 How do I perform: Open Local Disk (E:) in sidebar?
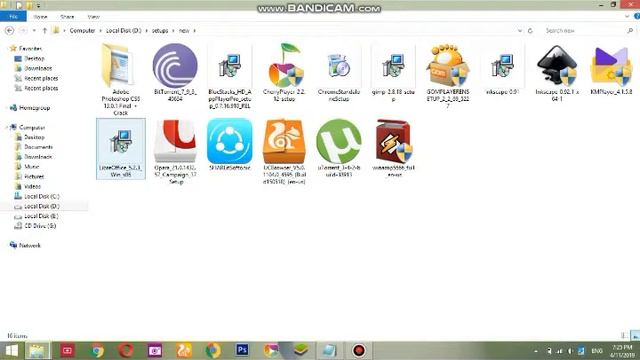(x=41, y=216)
